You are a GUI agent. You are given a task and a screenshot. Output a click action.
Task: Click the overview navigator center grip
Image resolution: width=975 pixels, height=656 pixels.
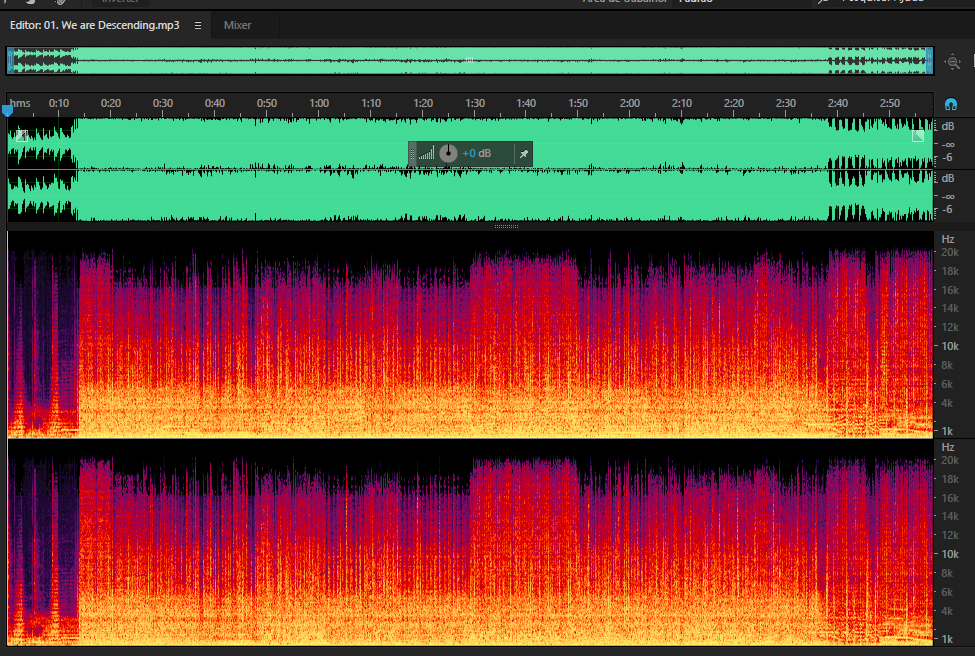tap(469, 60)
